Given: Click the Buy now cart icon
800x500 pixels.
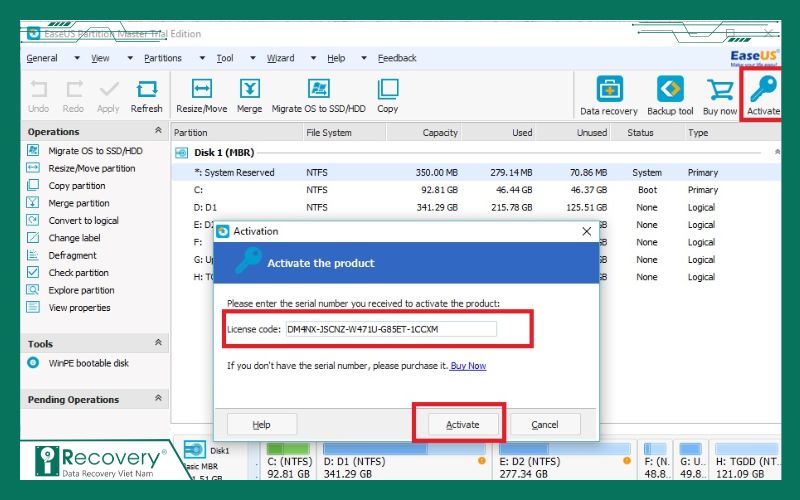Looking at the screenshot, I should (x=720, y=96).
